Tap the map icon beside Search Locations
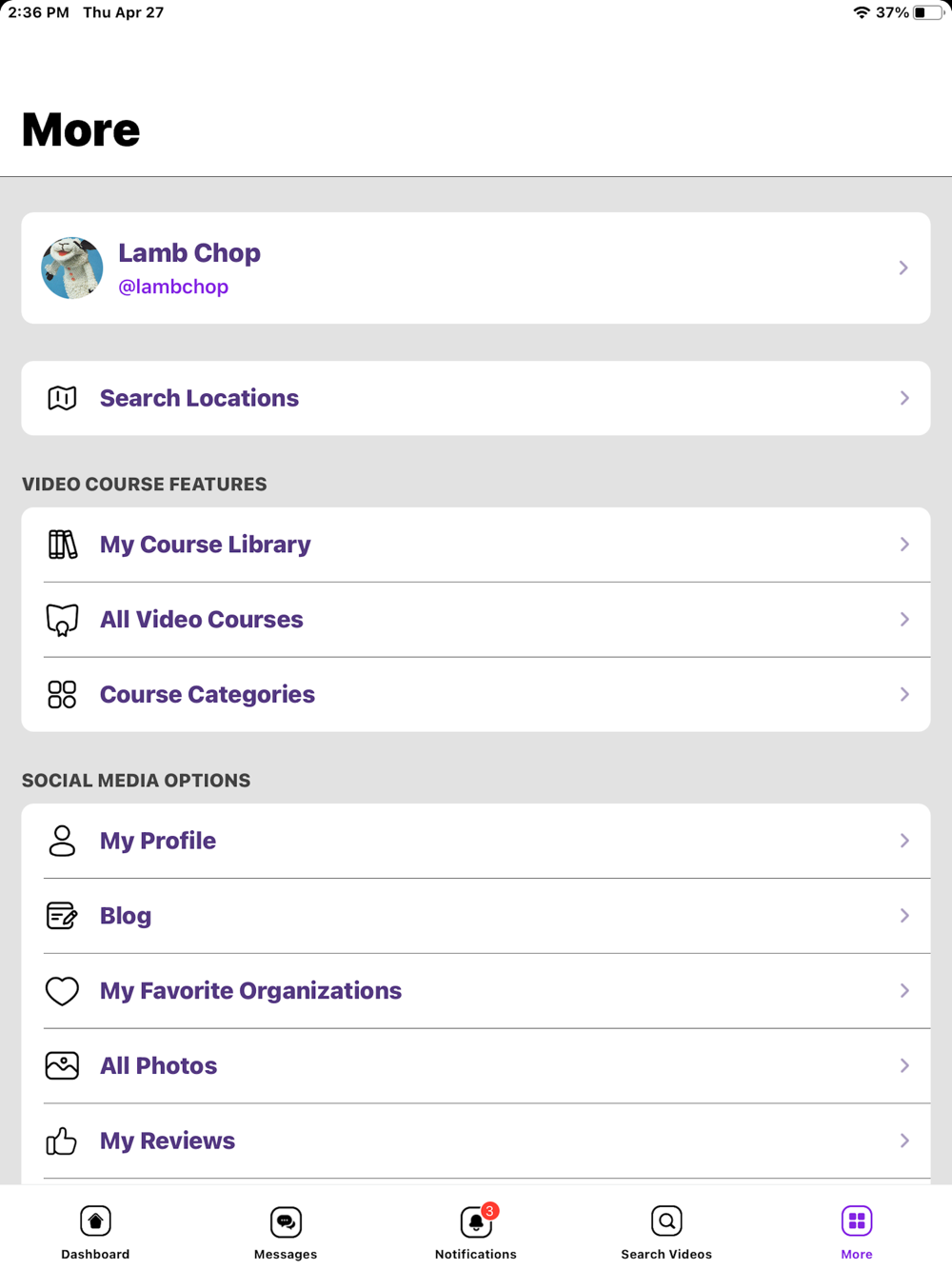The width and height of the screenshot is (952, 1270). 62,398
